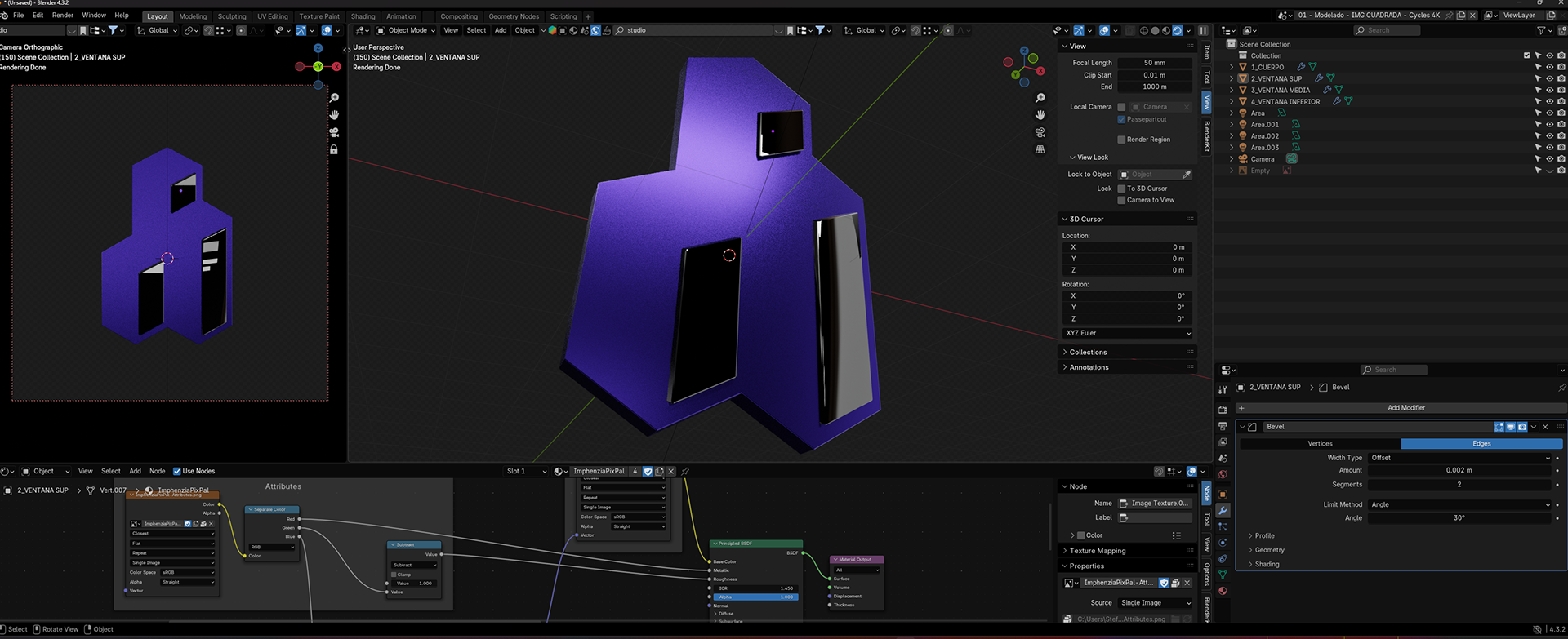This screenshot has width=1568, height=639.
Task: Click the pan hand icon in main viewport
Action: [1040, 115]
